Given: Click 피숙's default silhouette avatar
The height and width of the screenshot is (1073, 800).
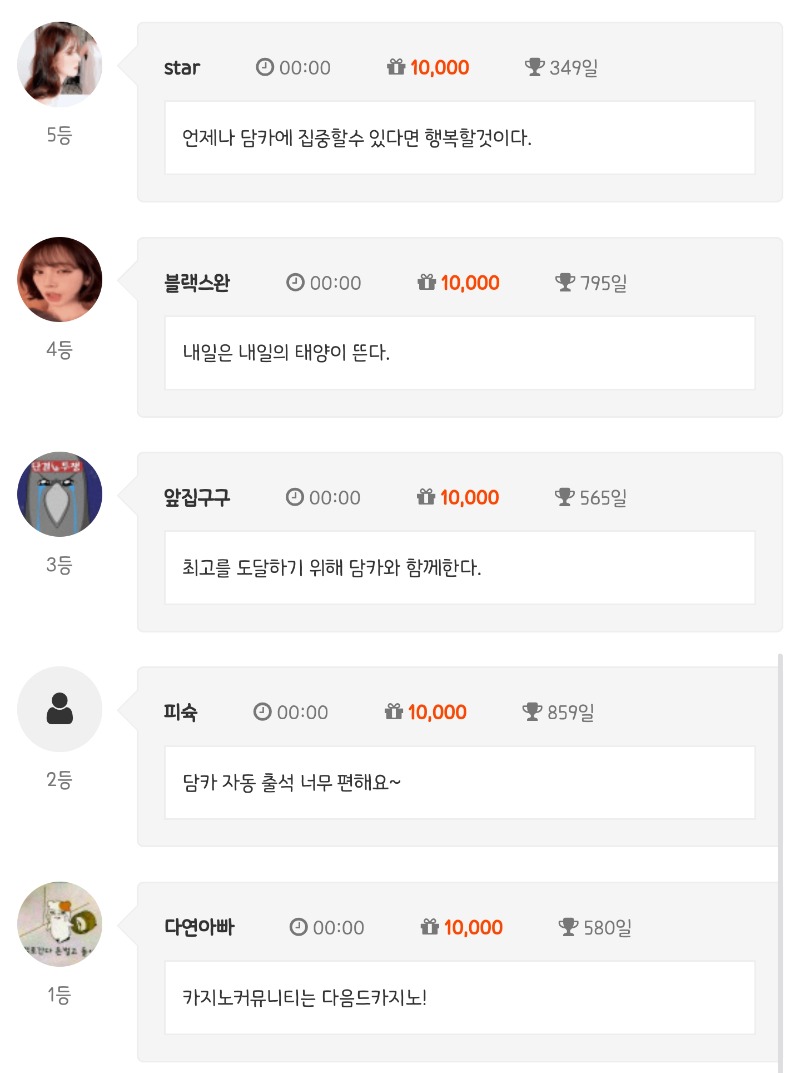Looking at the screenshot, I should click(x=60, y=709).
